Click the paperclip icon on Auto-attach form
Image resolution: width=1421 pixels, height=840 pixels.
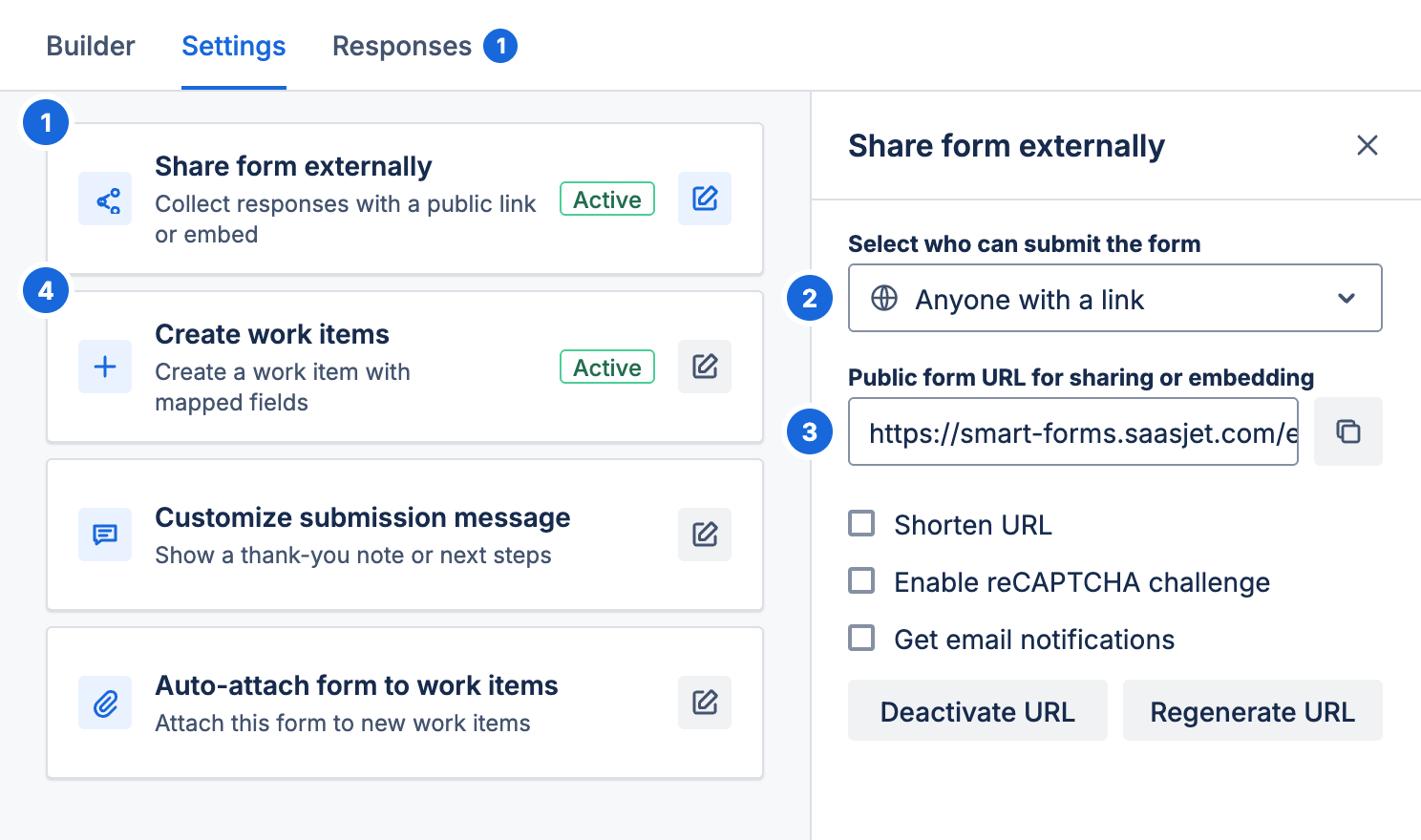click(105, 703)
